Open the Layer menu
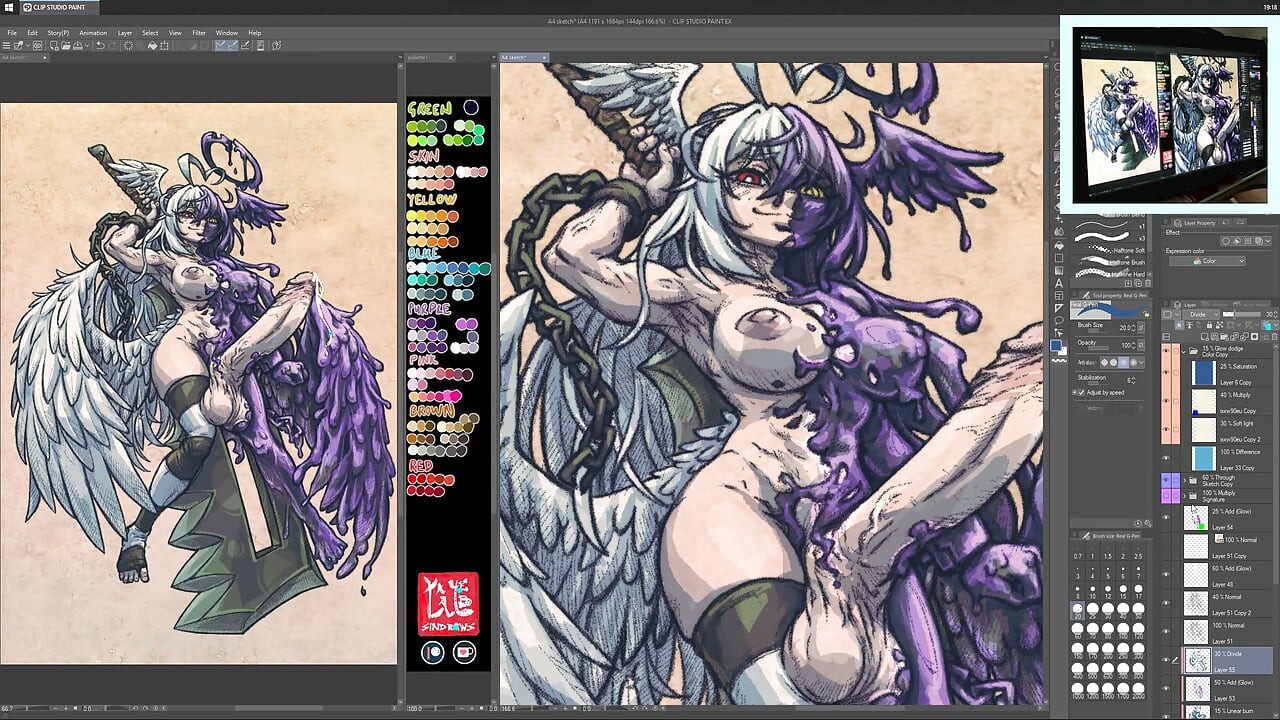Screen dimensions: 1280x720 click(x=125, y=33)
